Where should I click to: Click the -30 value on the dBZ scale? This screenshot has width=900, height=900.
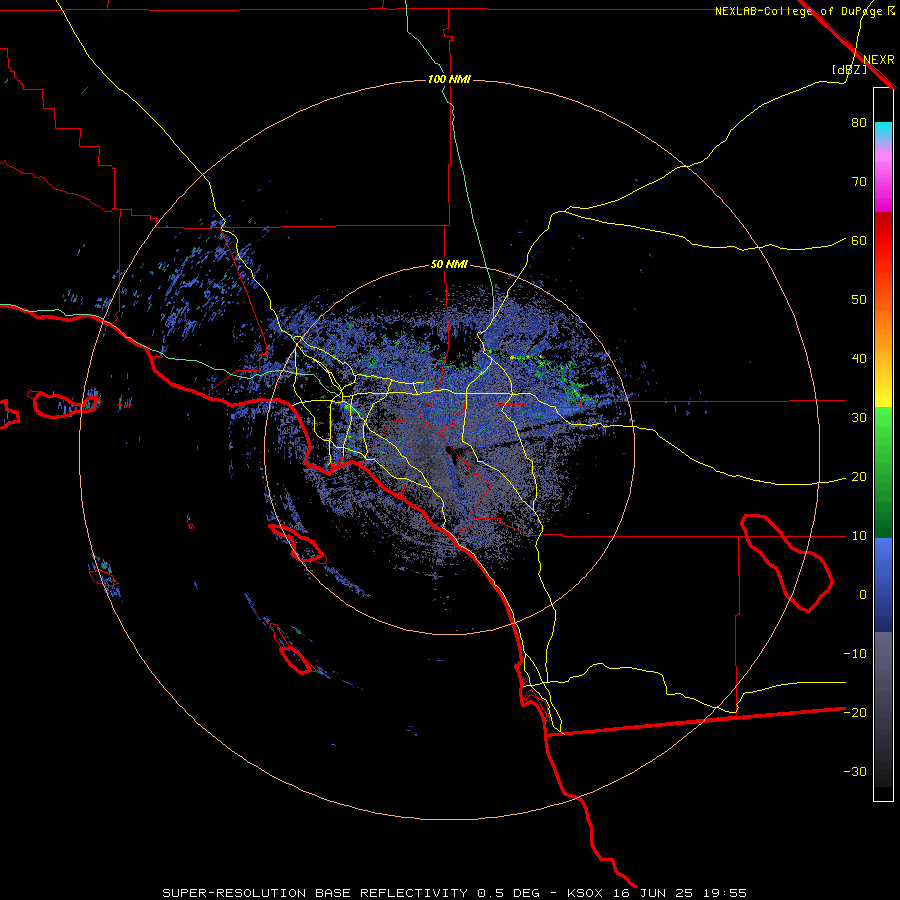point(855,772)
